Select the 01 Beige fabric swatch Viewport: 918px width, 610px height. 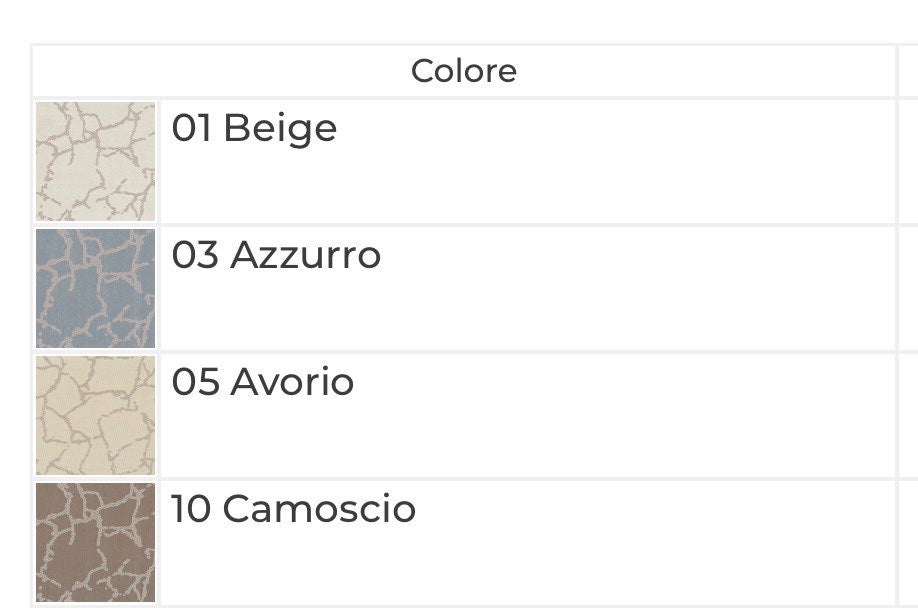point(95,162)
